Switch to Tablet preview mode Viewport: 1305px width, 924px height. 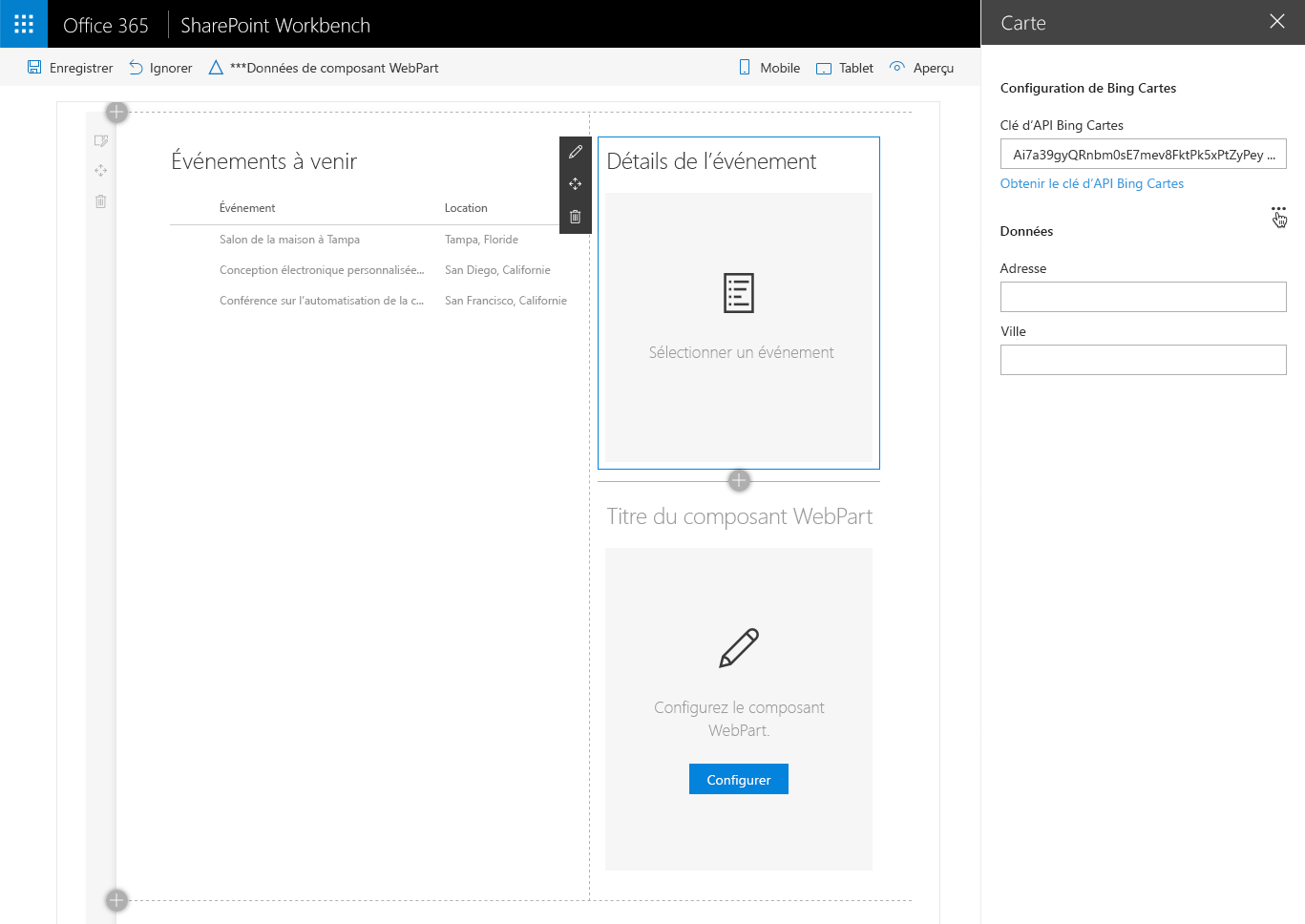click(844, 68)
